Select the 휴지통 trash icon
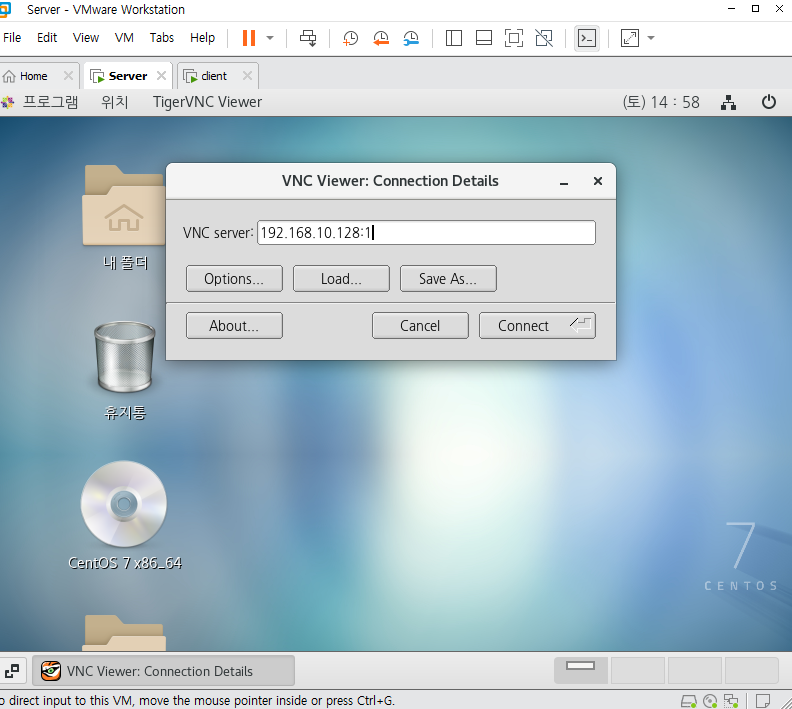Image resolution: width=792 pixels, height=709 pixels. [125, 371]
